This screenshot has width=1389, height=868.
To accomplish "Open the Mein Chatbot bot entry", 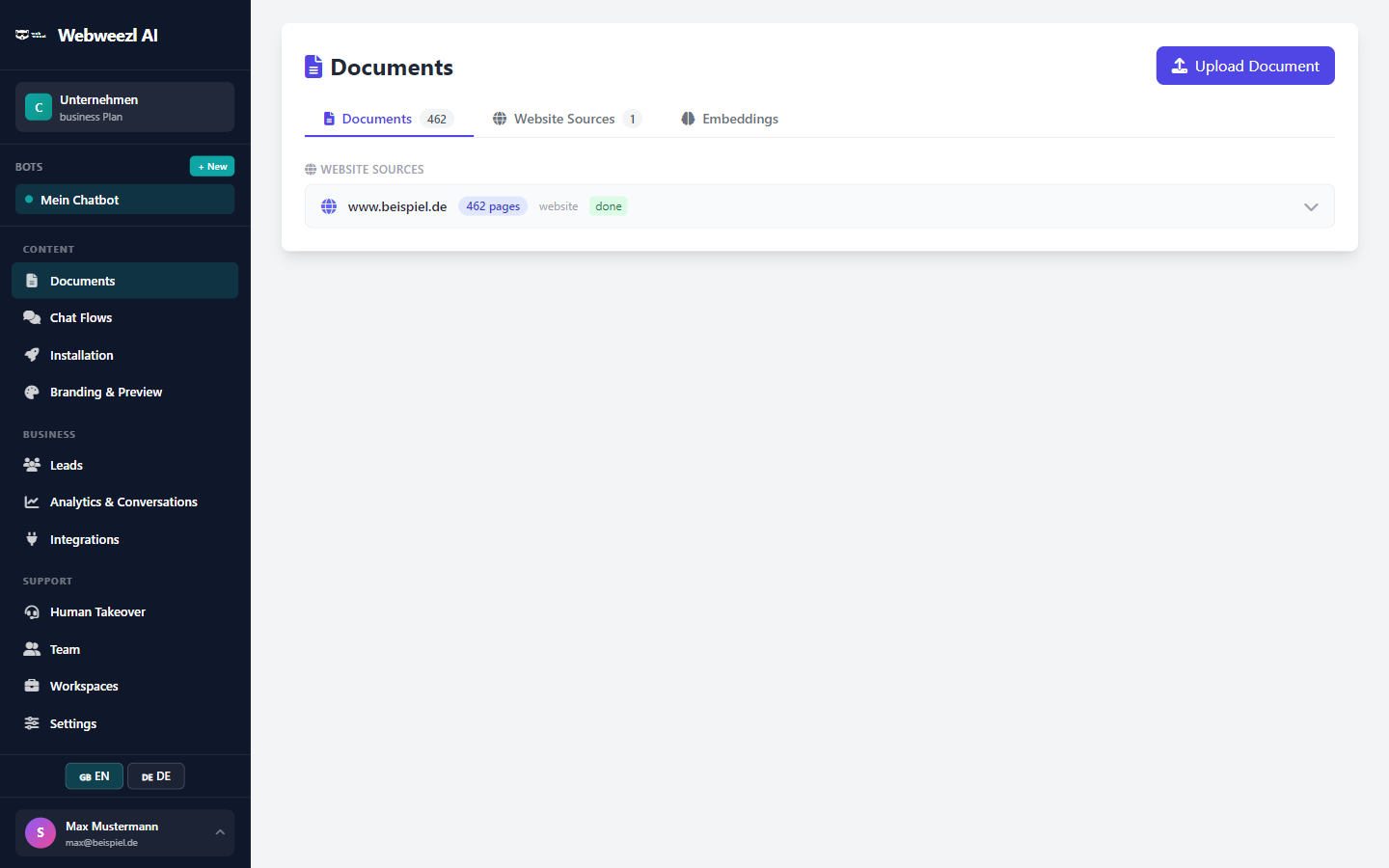I will 124,199.
